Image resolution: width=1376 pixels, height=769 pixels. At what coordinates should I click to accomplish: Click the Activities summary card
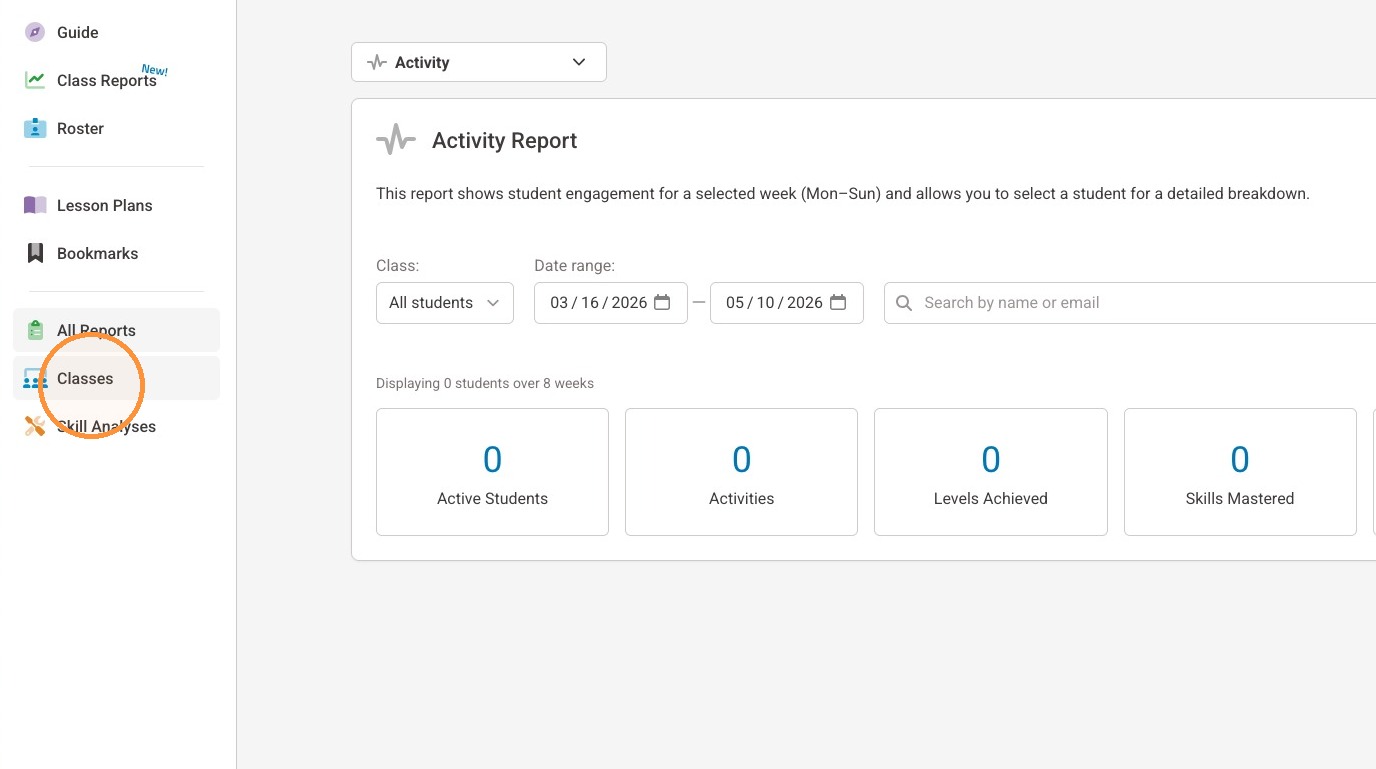(x=741, y=472)
